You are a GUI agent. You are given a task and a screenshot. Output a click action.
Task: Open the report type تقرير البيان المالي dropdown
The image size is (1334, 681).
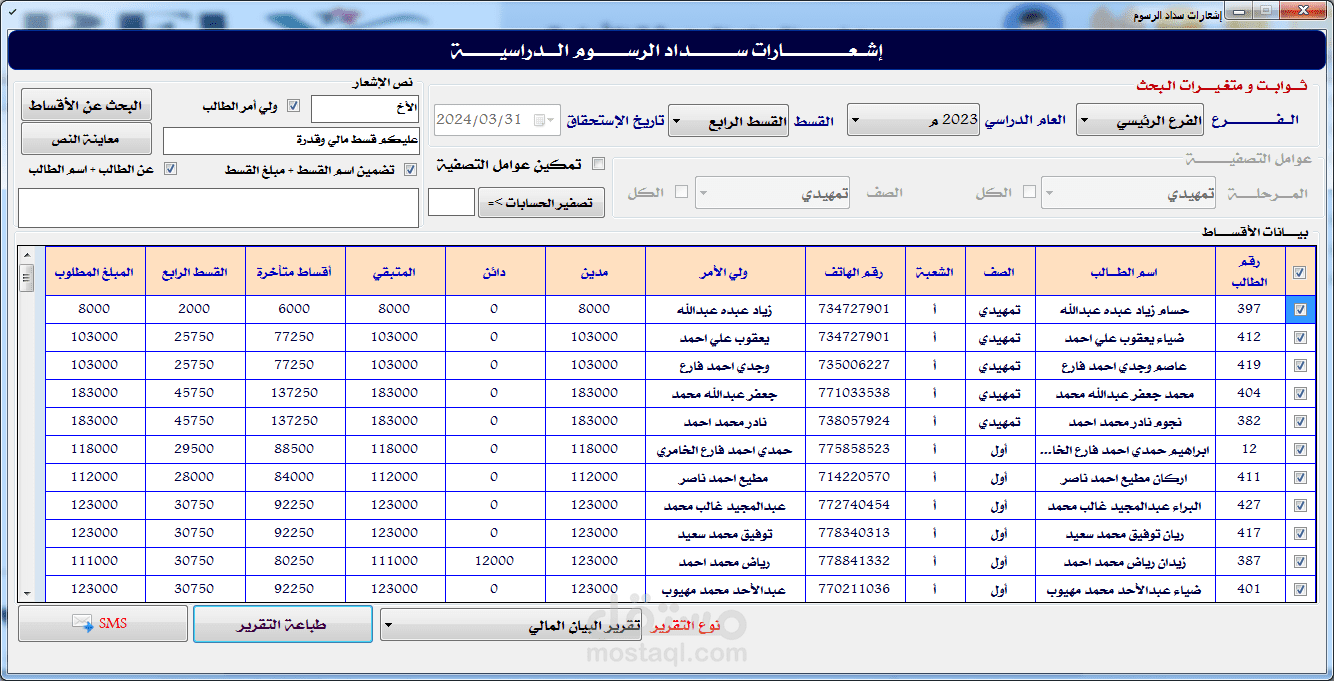(x=512, y=626)
